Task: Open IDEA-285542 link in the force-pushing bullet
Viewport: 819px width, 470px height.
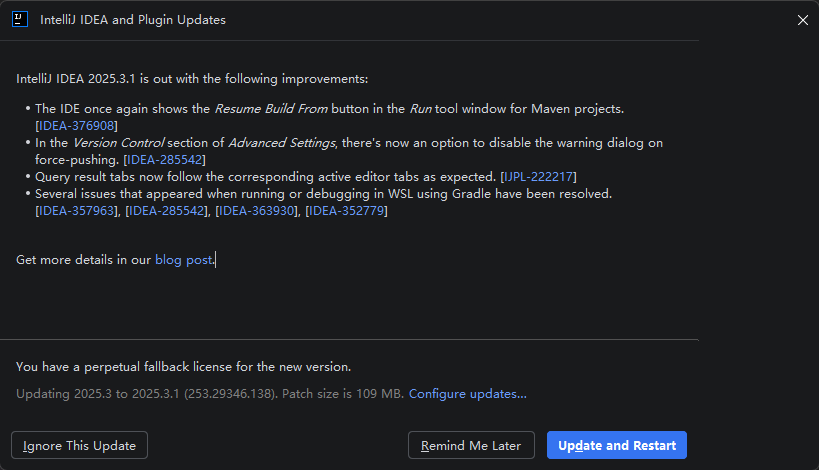Action: pyautogui.click(x=165, y=159)
